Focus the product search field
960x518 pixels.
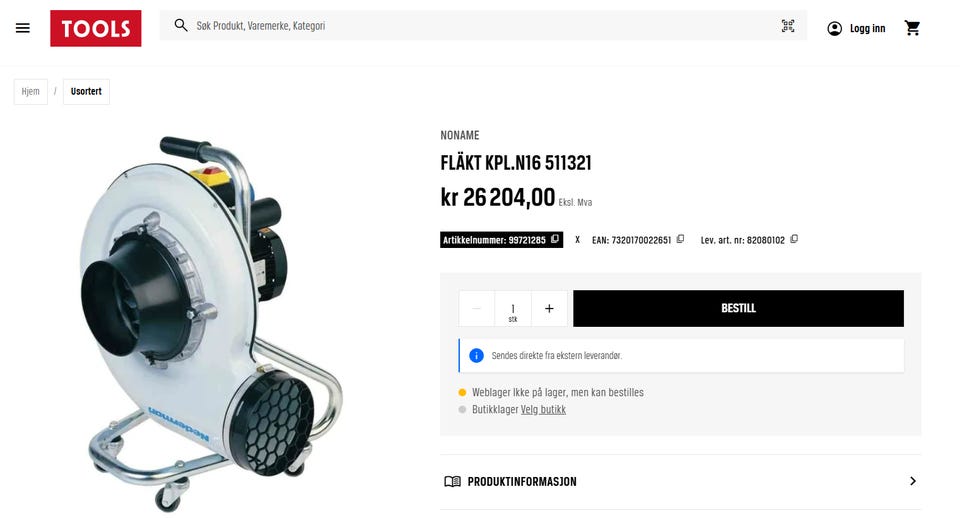[x=484, y=26]
